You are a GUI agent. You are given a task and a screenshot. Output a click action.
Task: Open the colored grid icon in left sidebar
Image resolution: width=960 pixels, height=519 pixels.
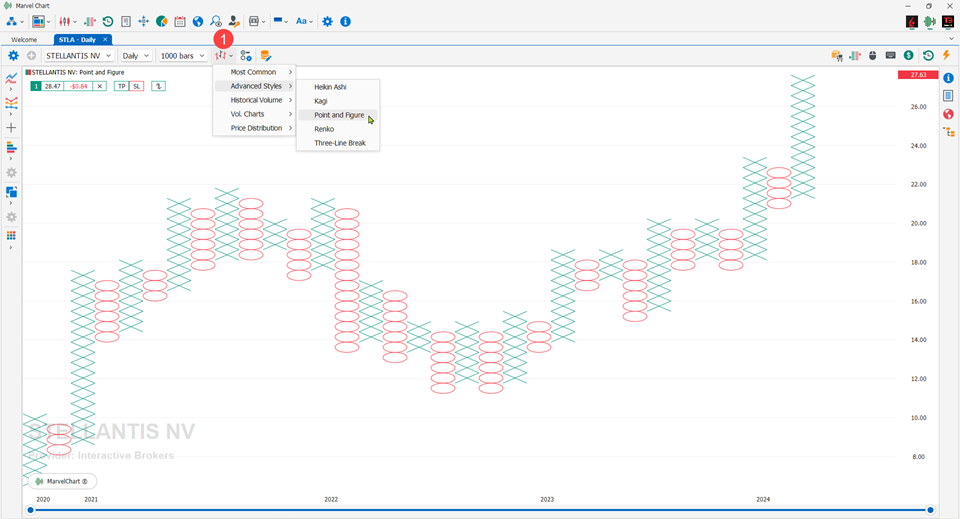tap(11, 236)
